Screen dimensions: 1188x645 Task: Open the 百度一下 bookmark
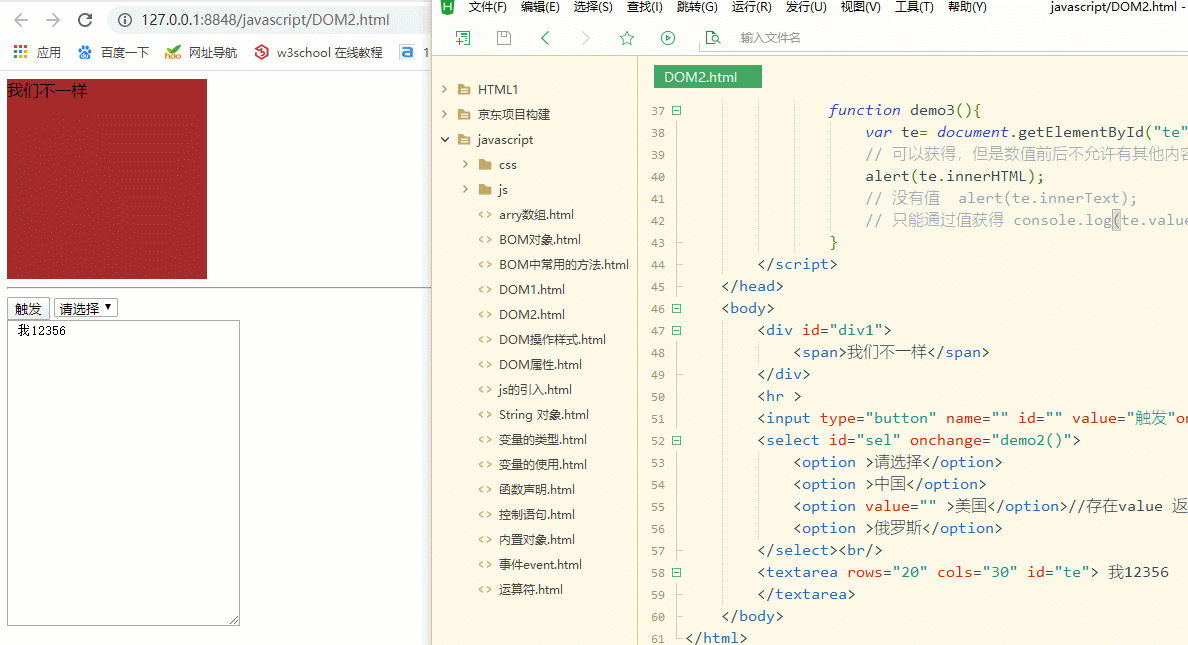[x=113, y=52]
